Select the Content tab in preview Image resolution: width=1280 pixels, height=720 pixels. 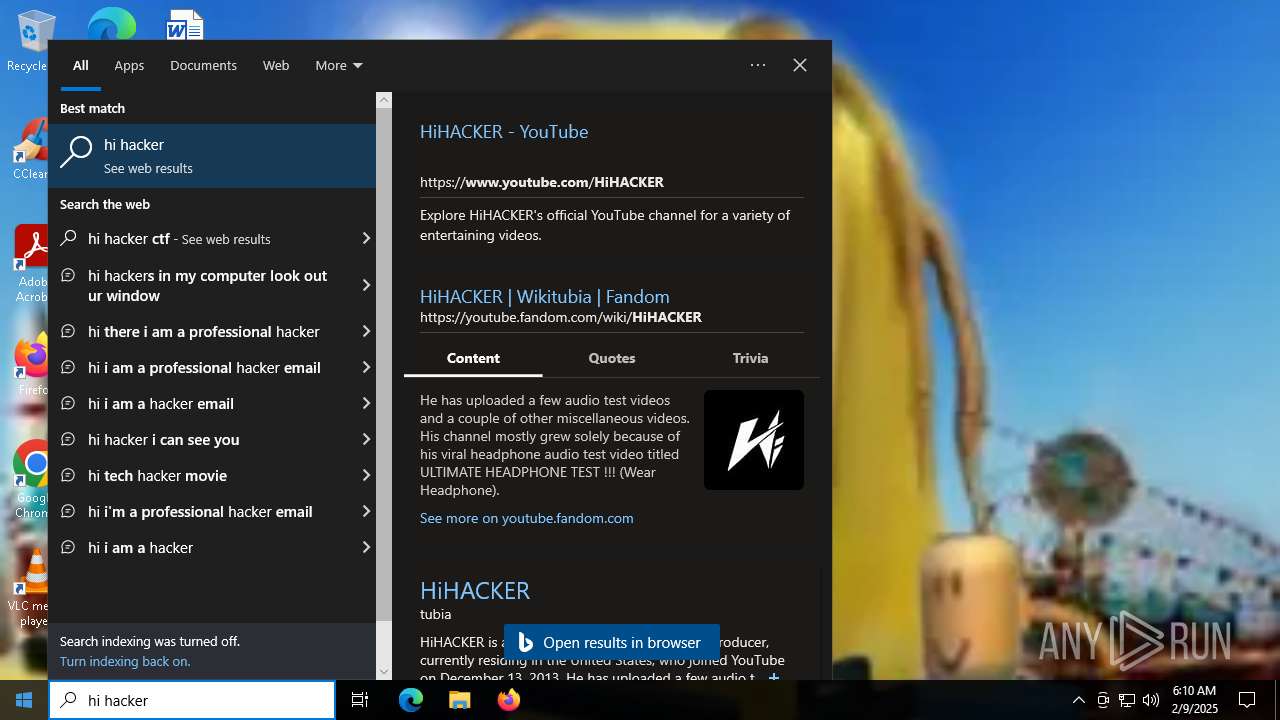(x=473, y=358)
